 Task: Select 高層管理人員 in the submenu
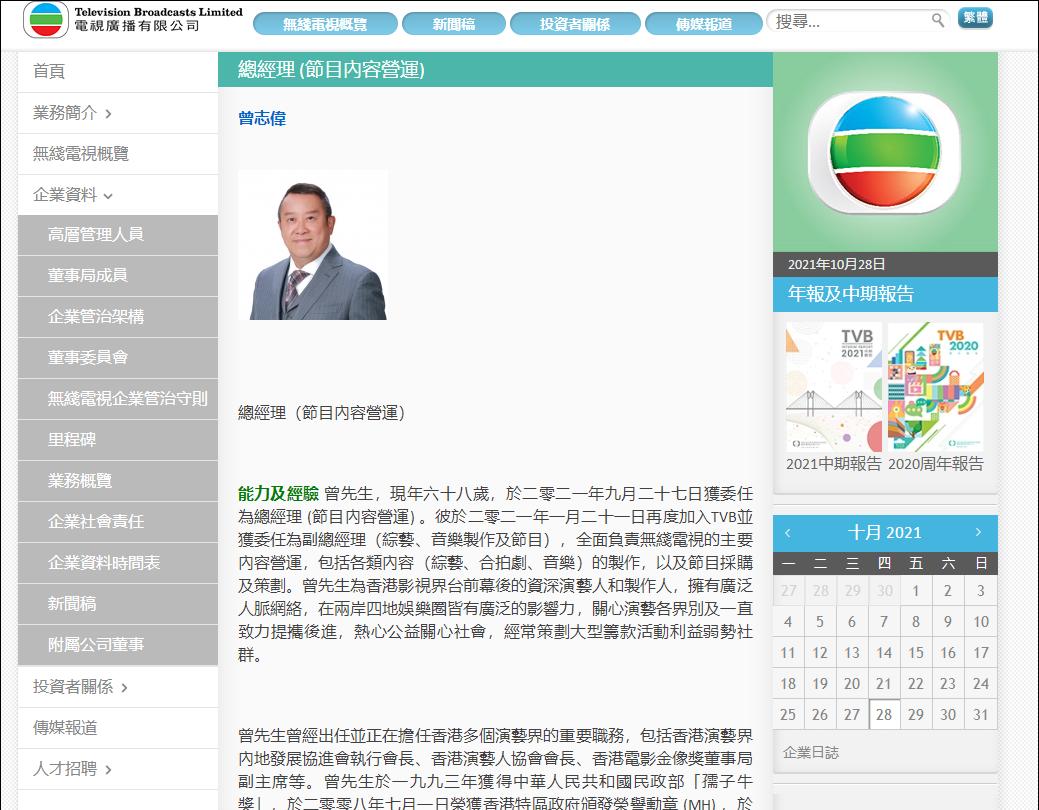point(118,235)
